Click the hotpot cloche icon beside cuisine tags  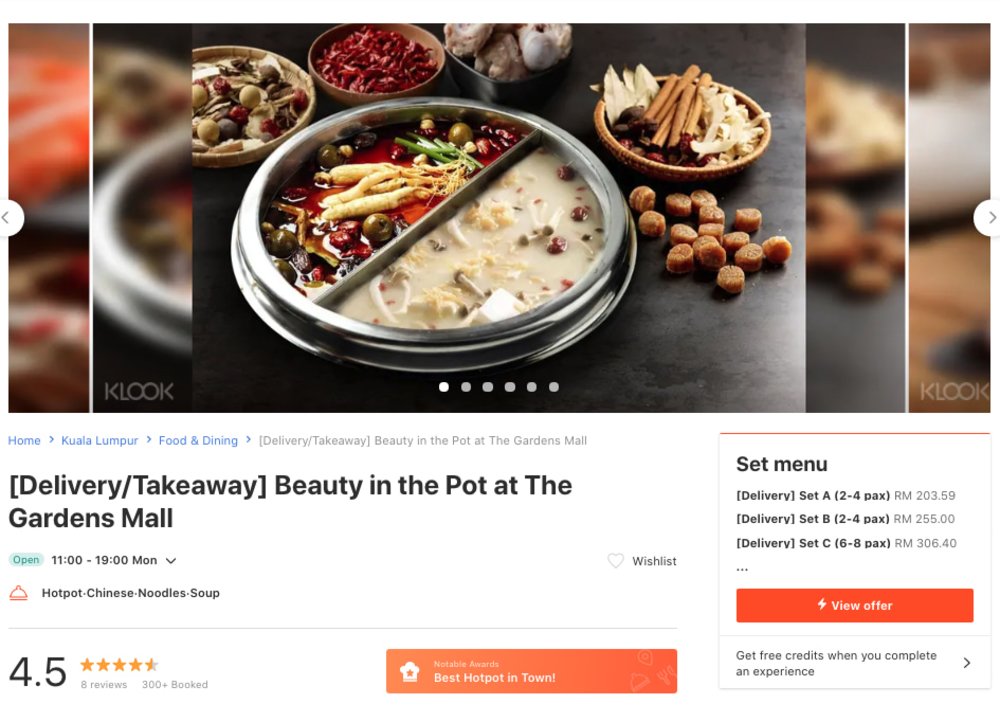pos(18,593)
